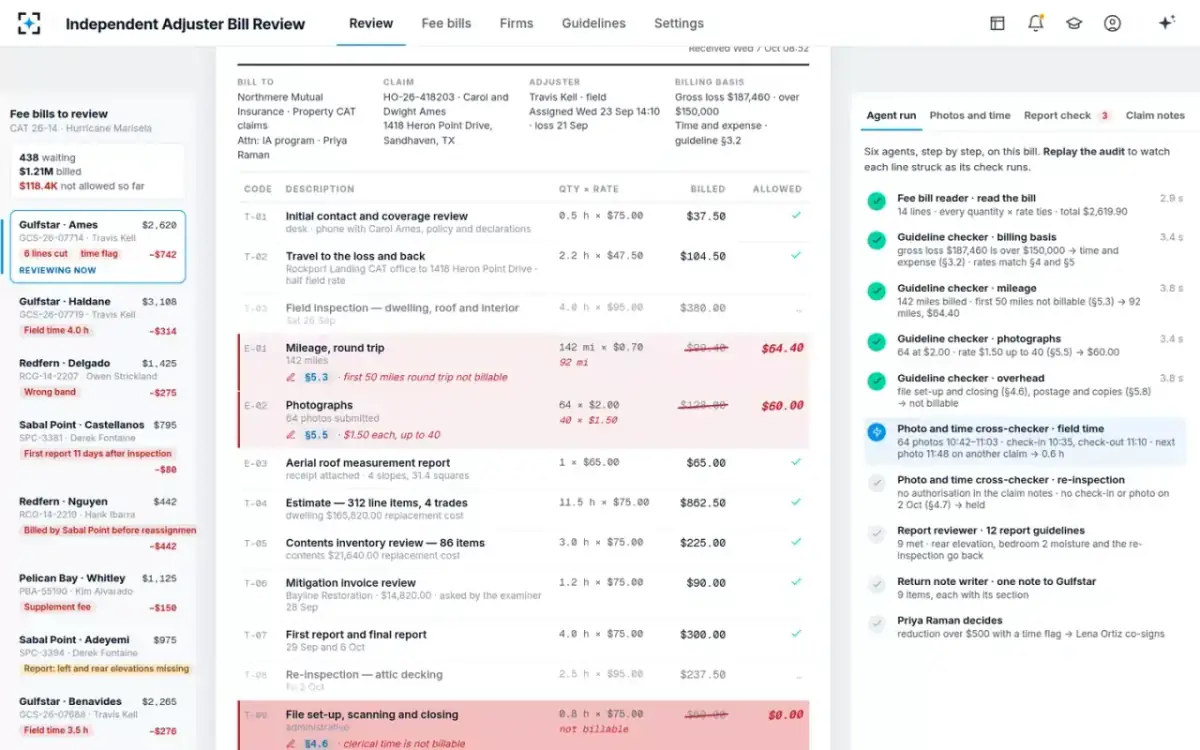
Task: Click the green check for Guideline checker photographs
Action: click(x=877, y=342)
